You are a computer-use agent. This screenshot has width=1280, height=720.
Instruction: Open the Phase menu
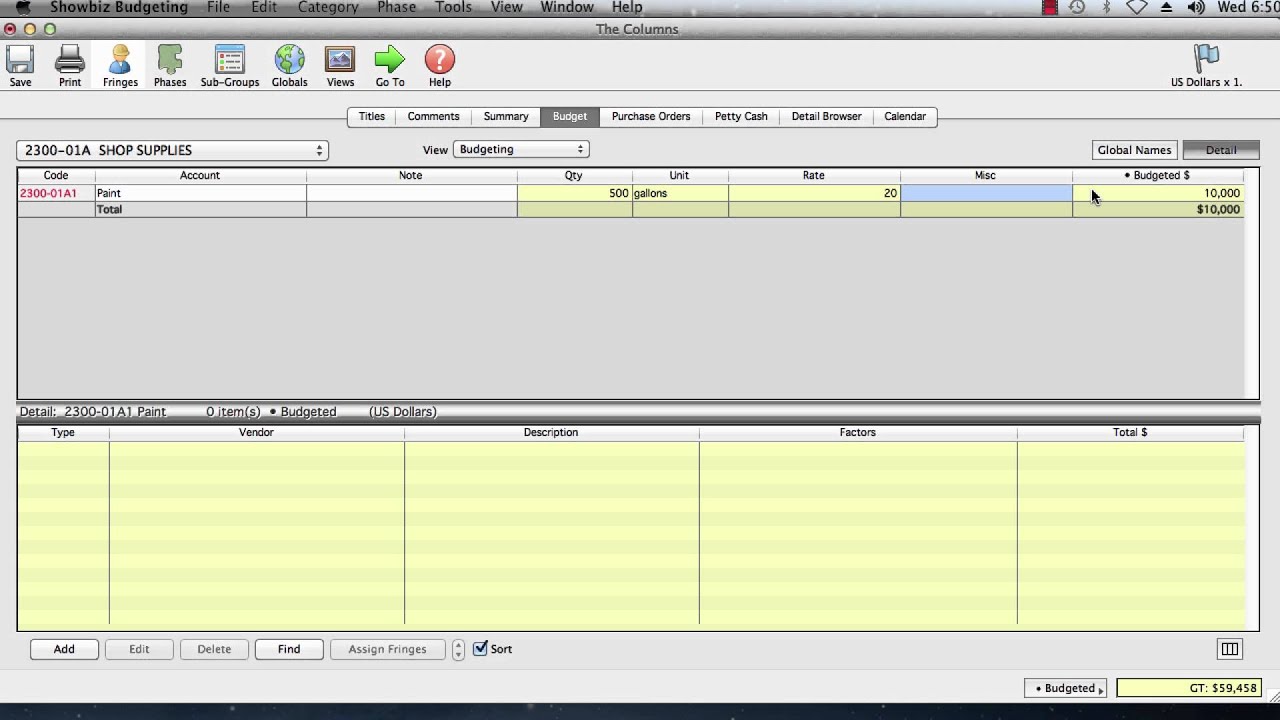coord(396,7)
